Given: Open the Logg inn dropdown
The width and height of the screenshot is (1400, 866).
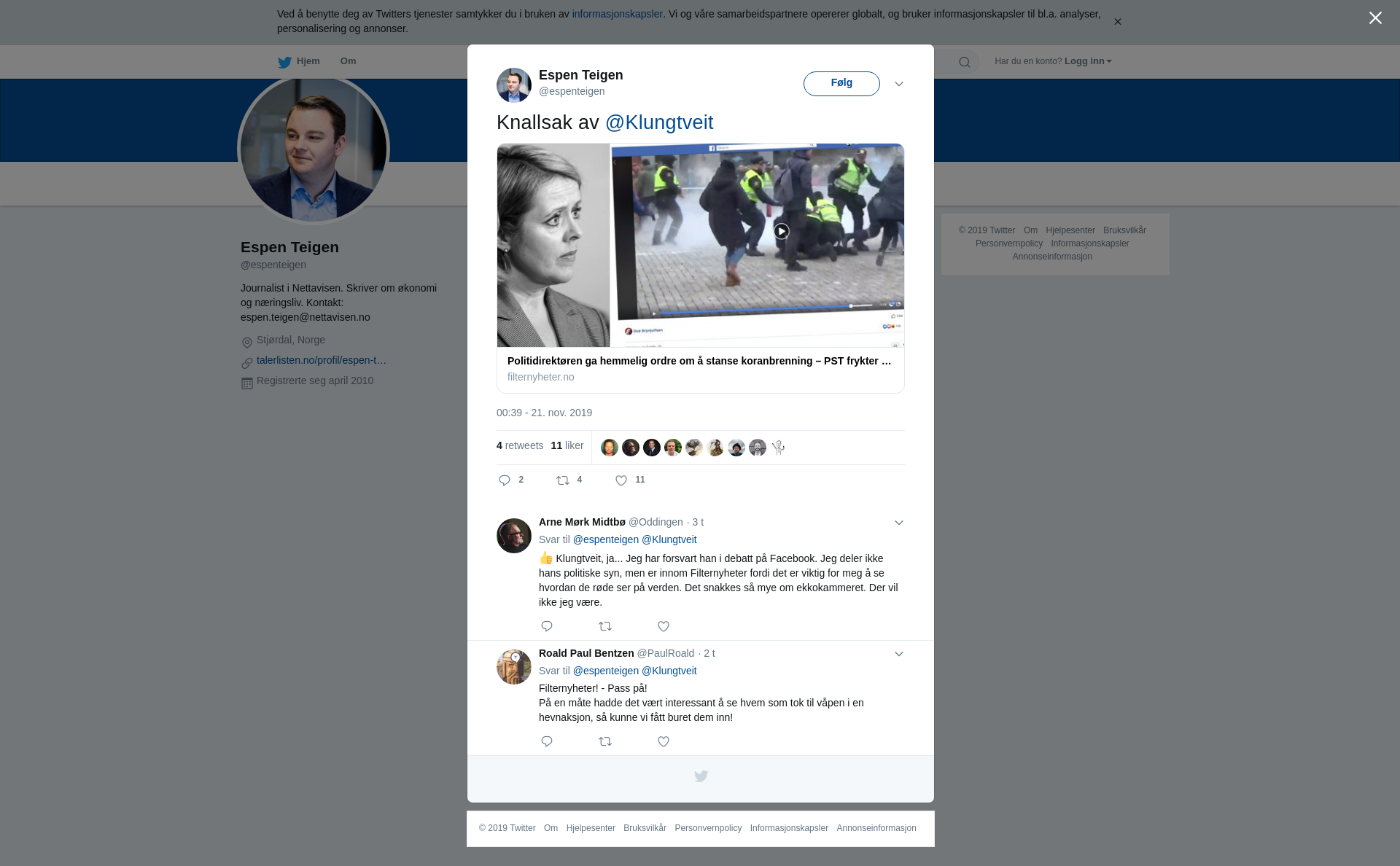Looking at the screenshot, I should pyautogui.click(x=1087, y=61).
